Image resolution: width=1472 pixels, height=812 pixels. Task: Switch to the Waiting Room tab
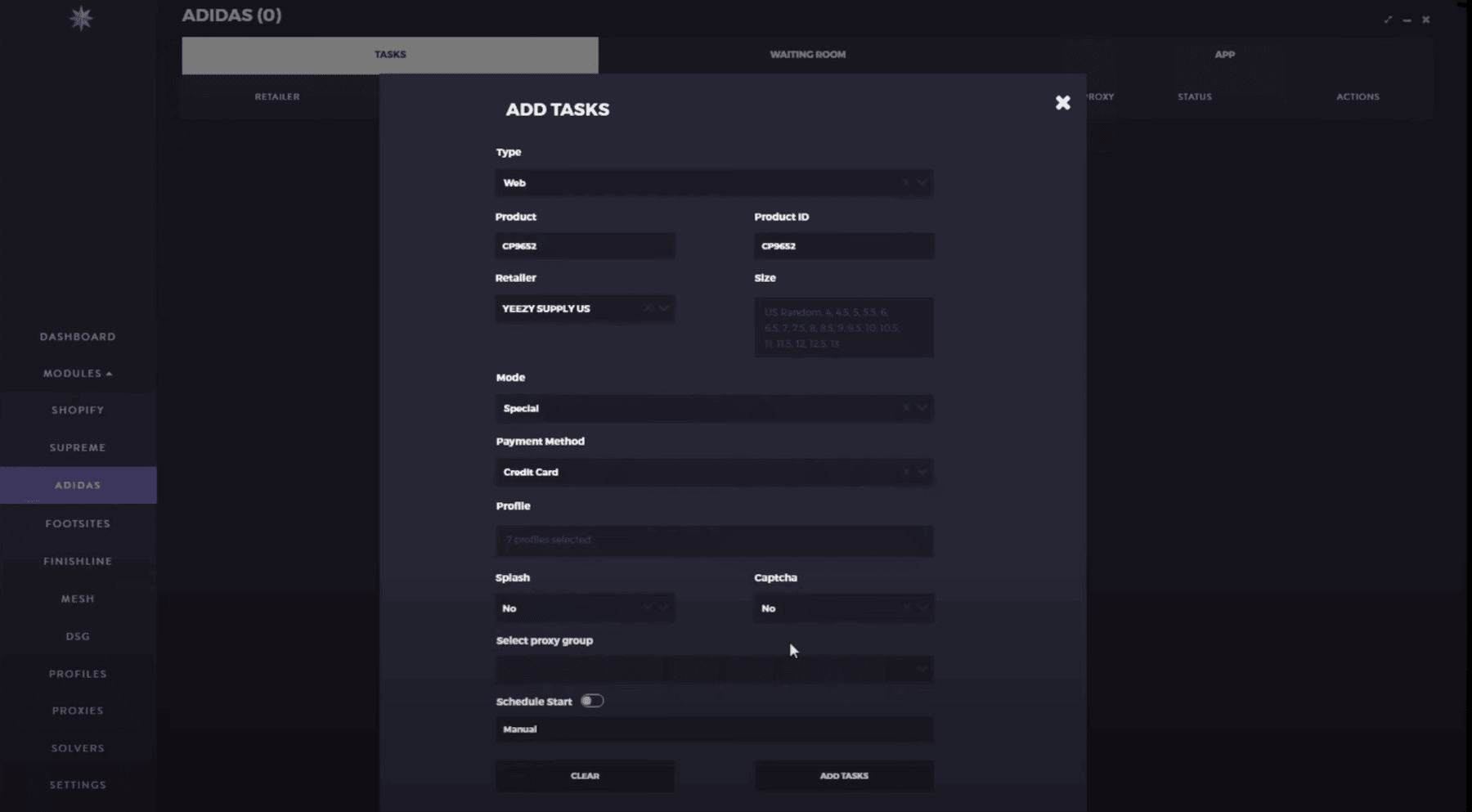tap(808, 55)
